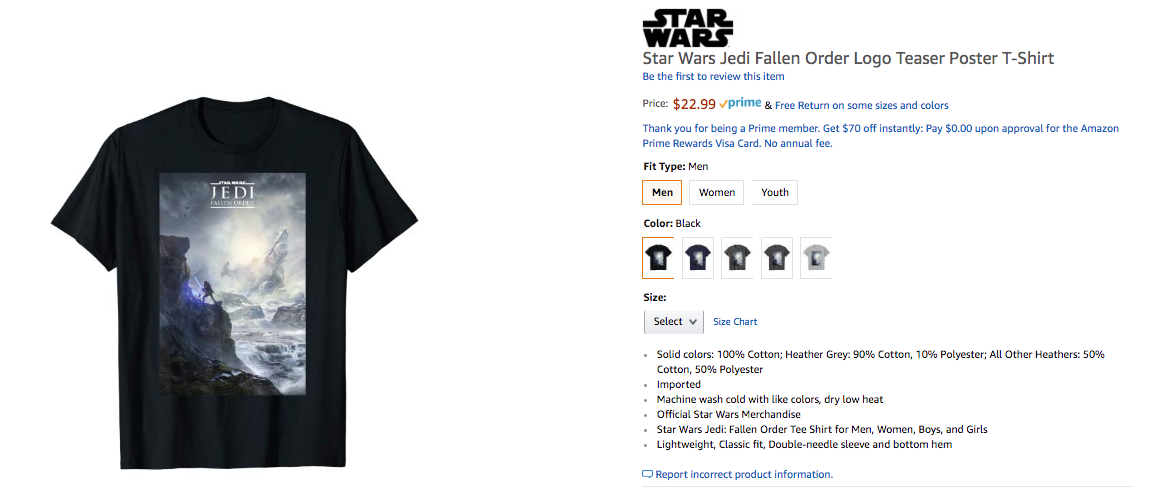Image resolution: width=1149 pixels, height=496 pixels.
Task: Choose the charcoal swatch beside light grey
Action: pyautogui.click(x=777, y=258)
